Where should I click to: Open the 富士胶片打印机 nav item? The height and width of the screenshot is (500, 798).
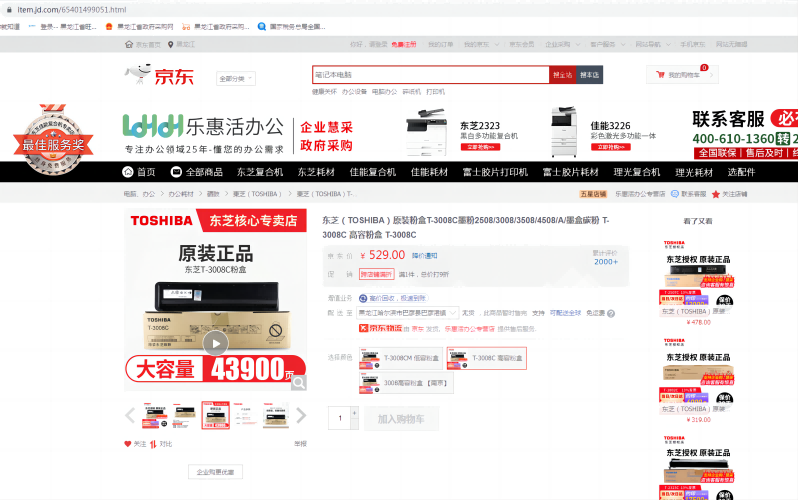point(495,172)
